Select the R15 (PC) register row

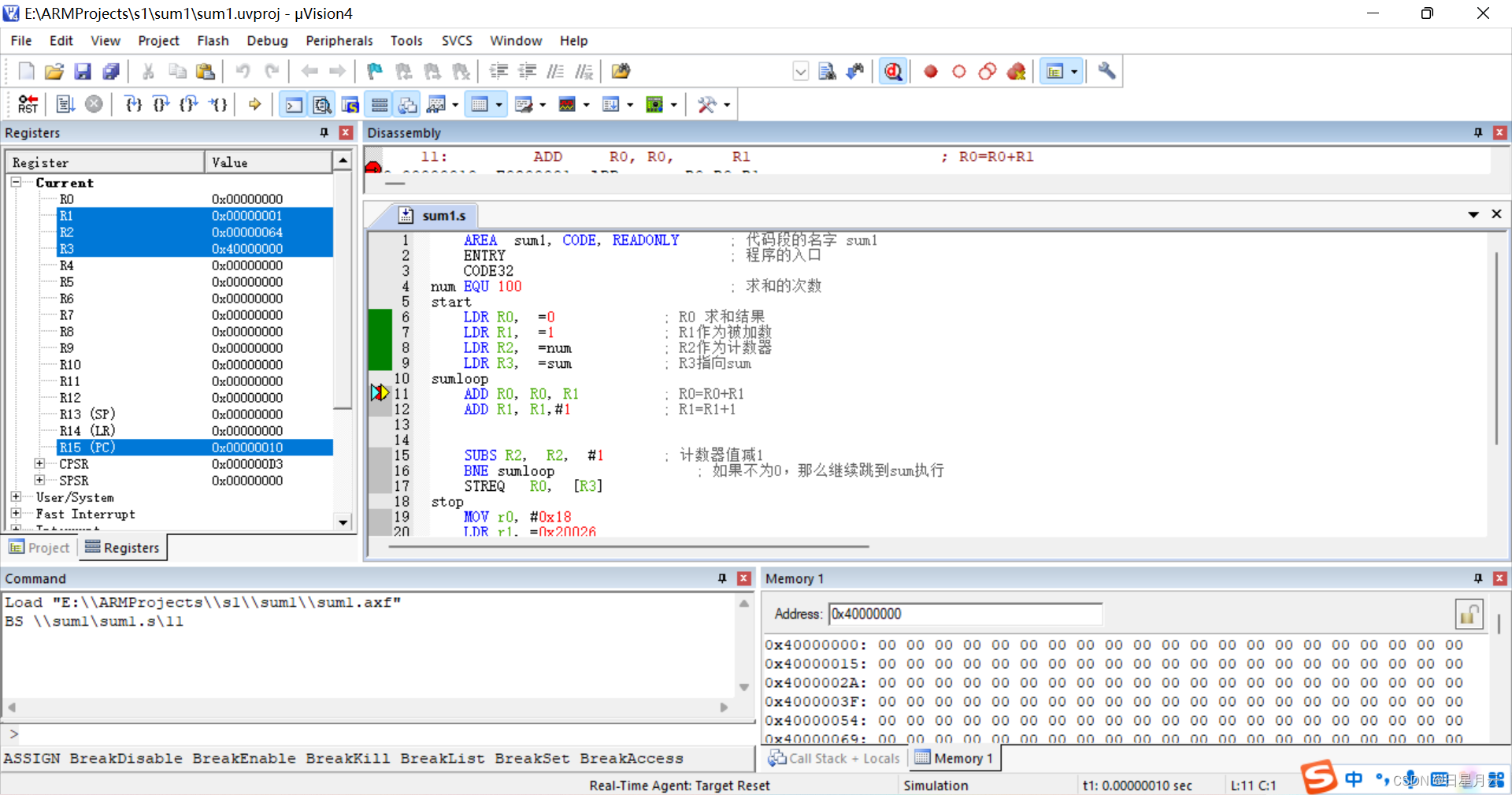tap(195, 447)
